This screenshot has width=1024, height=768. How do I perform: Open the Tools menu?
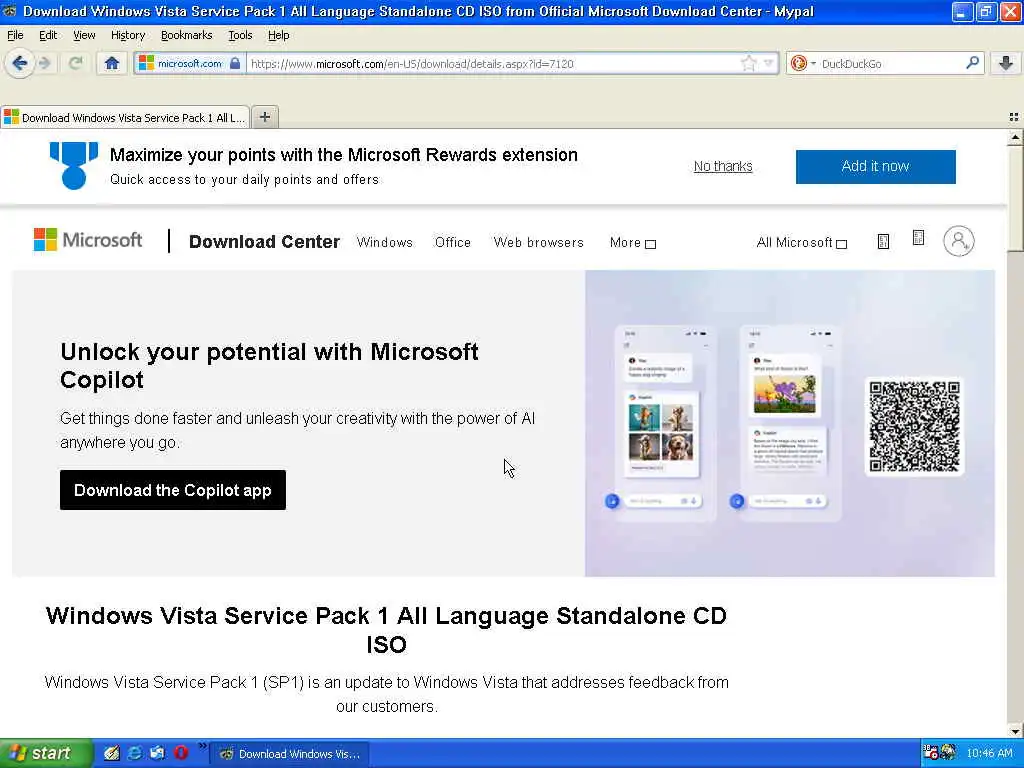[x=240, y=35]
